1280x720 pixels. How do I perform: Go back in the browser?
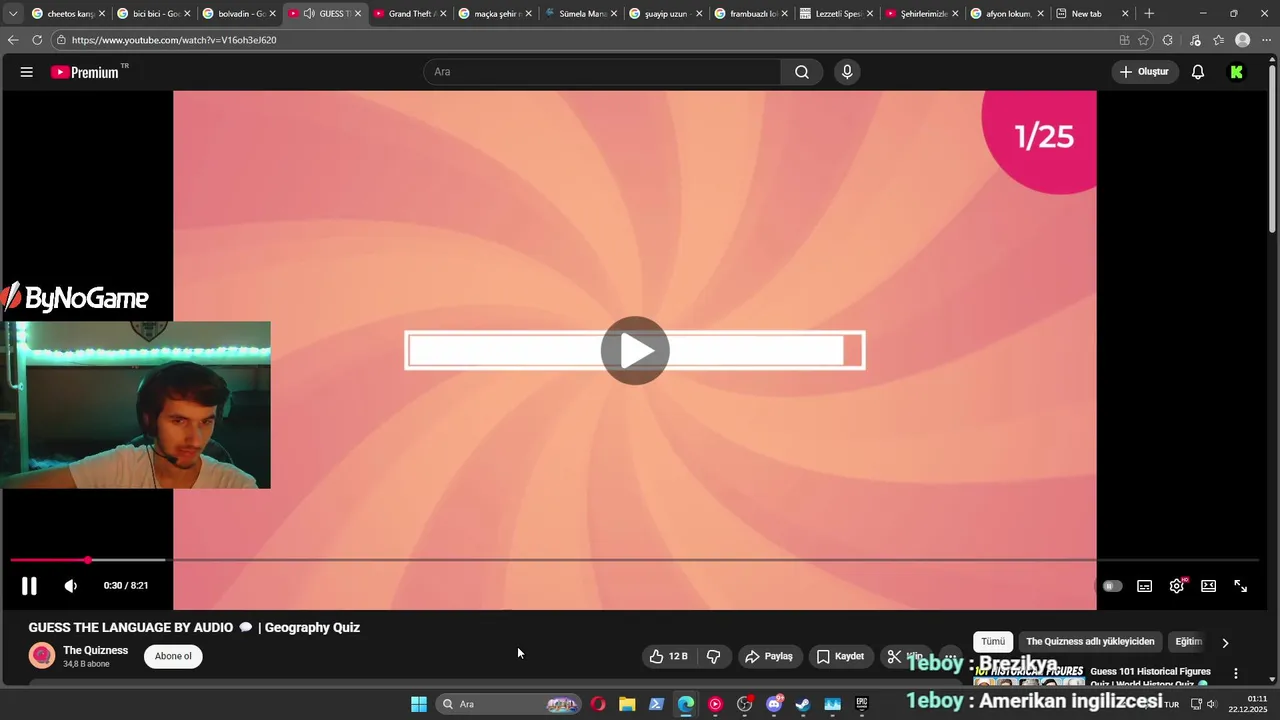point(13,40)
